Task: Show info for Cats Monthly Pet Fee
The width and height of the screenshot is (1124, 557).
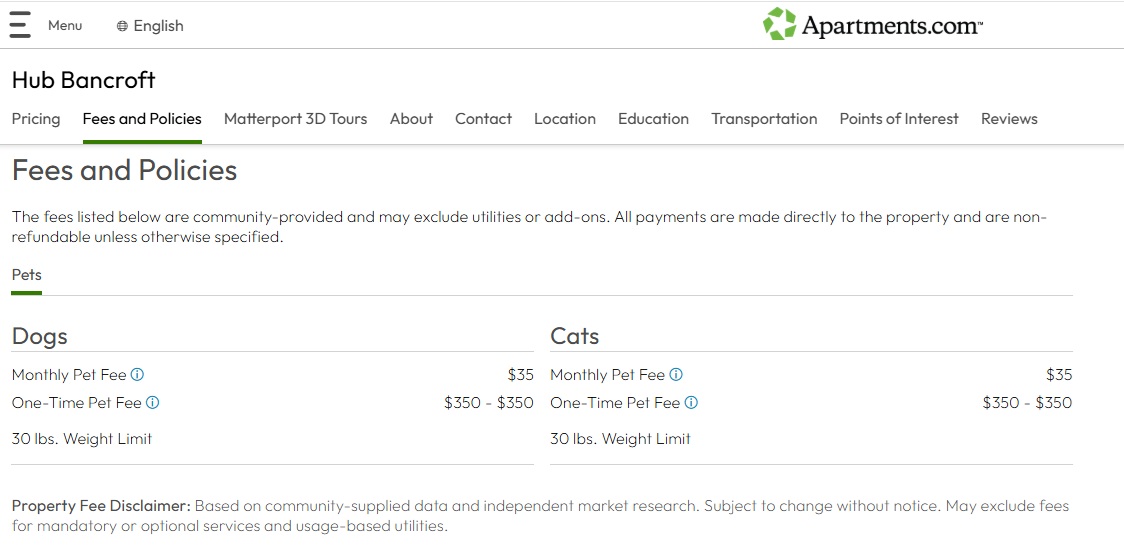Action: click(676, 375)
